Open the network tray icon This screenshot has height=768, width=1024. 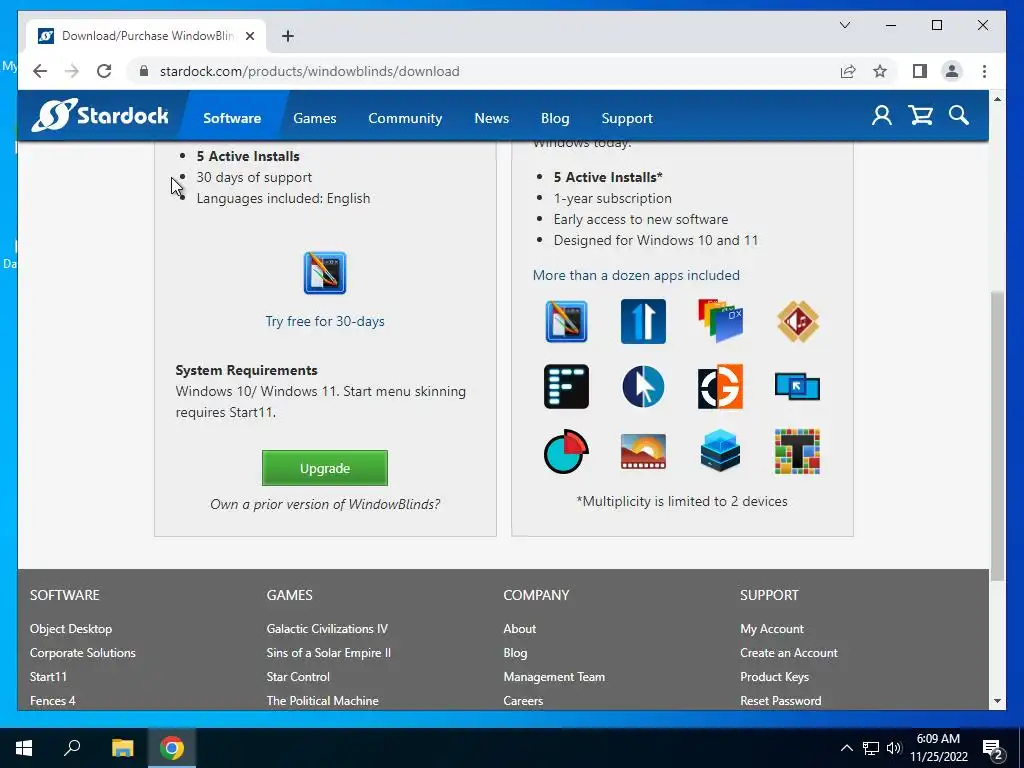(x=871, y=748)
